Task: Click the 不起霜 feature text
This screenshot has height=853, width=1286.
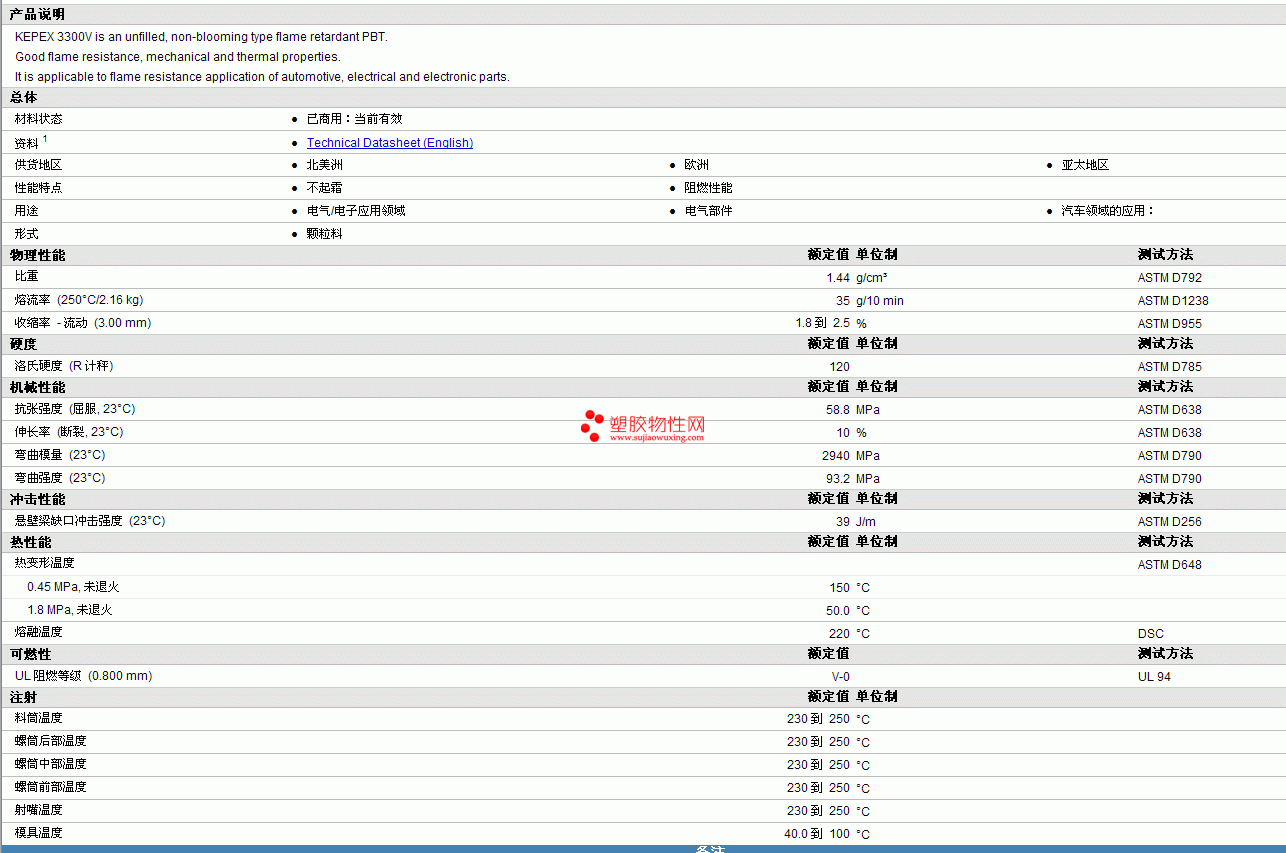Action: pos(324,188)
